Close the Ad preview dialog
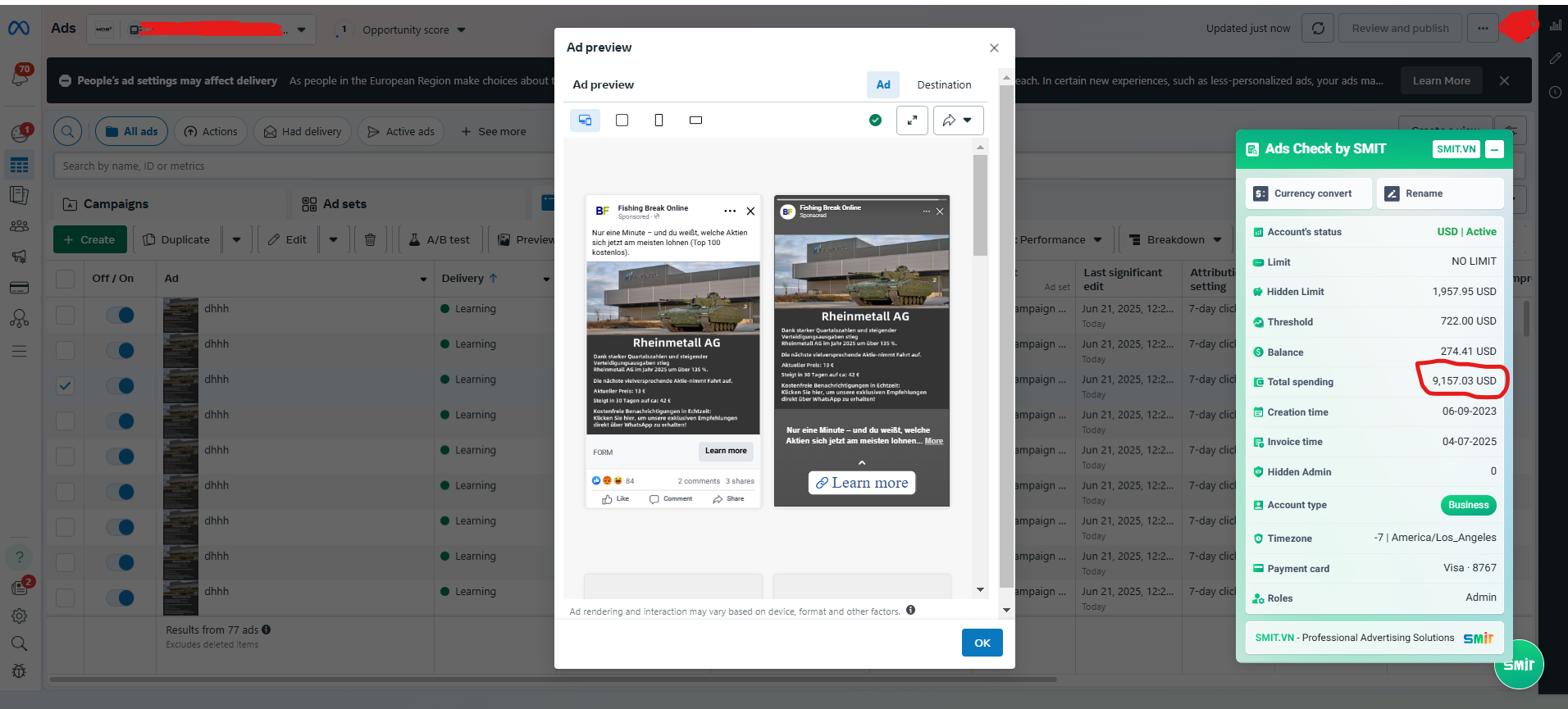This screenshot has height=709, width=1568. pyautogui.click(x=994, y=48)
